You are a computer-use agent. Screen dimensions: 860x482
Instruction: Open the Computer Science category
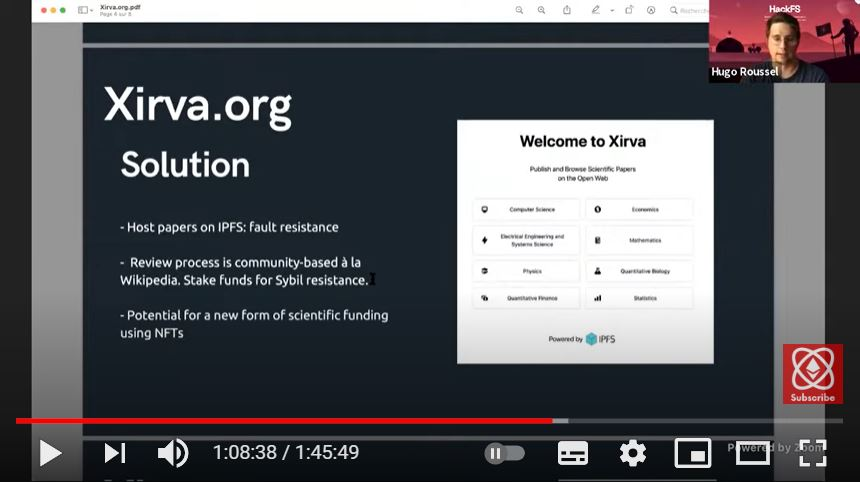[526, 209]
